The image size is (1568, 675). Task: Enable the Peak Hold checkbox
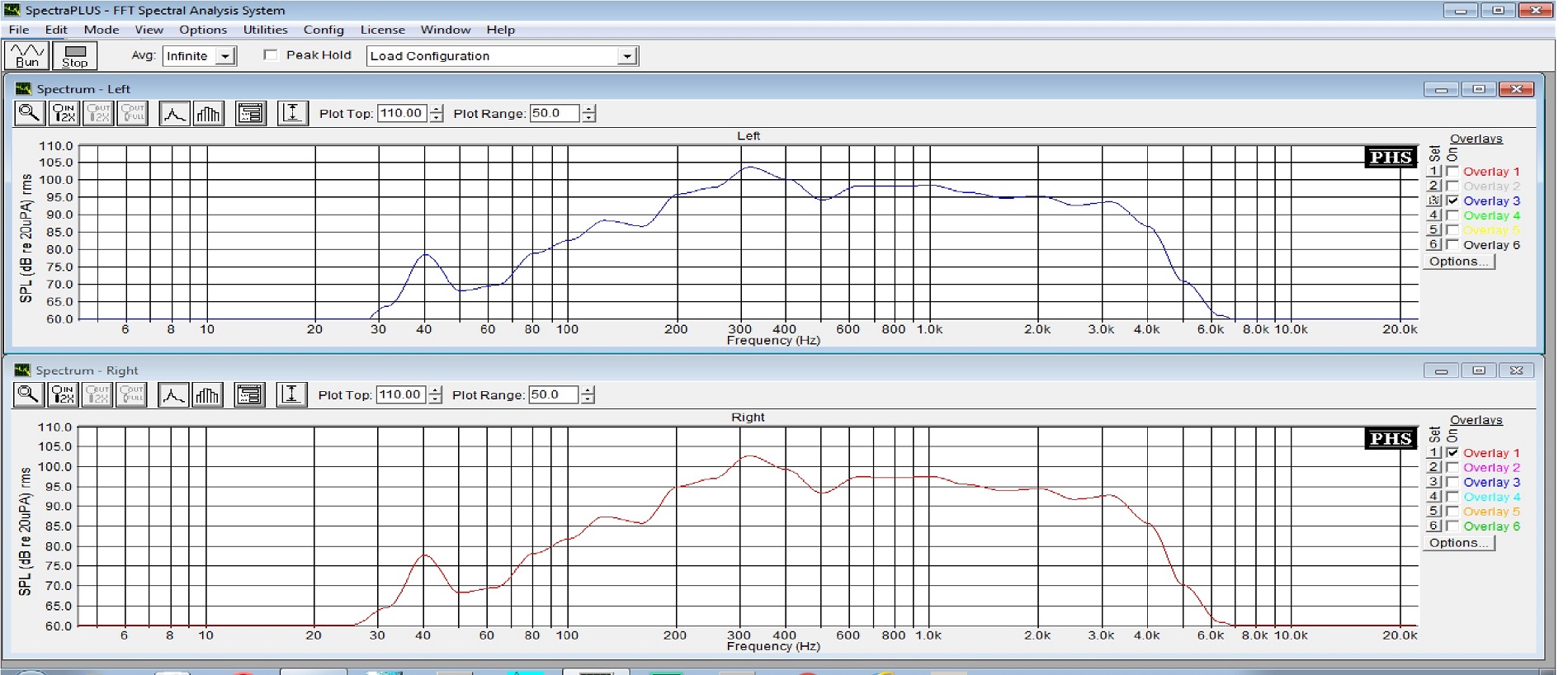click(271, 55)
